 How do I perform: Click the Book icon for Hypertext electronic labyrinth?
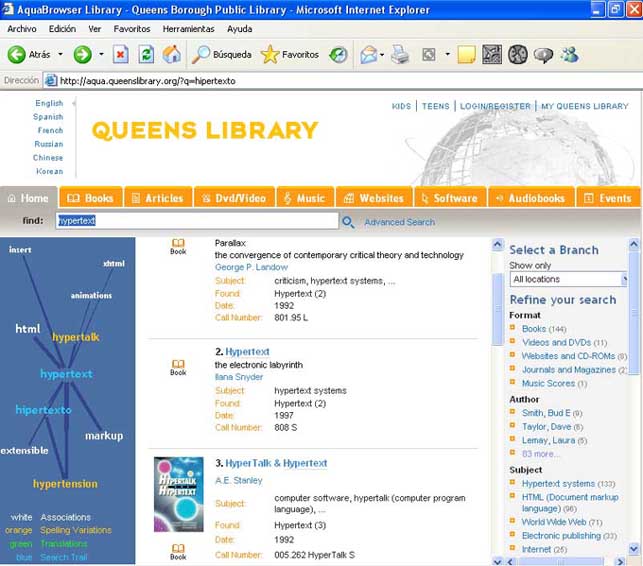click(178, 367)
